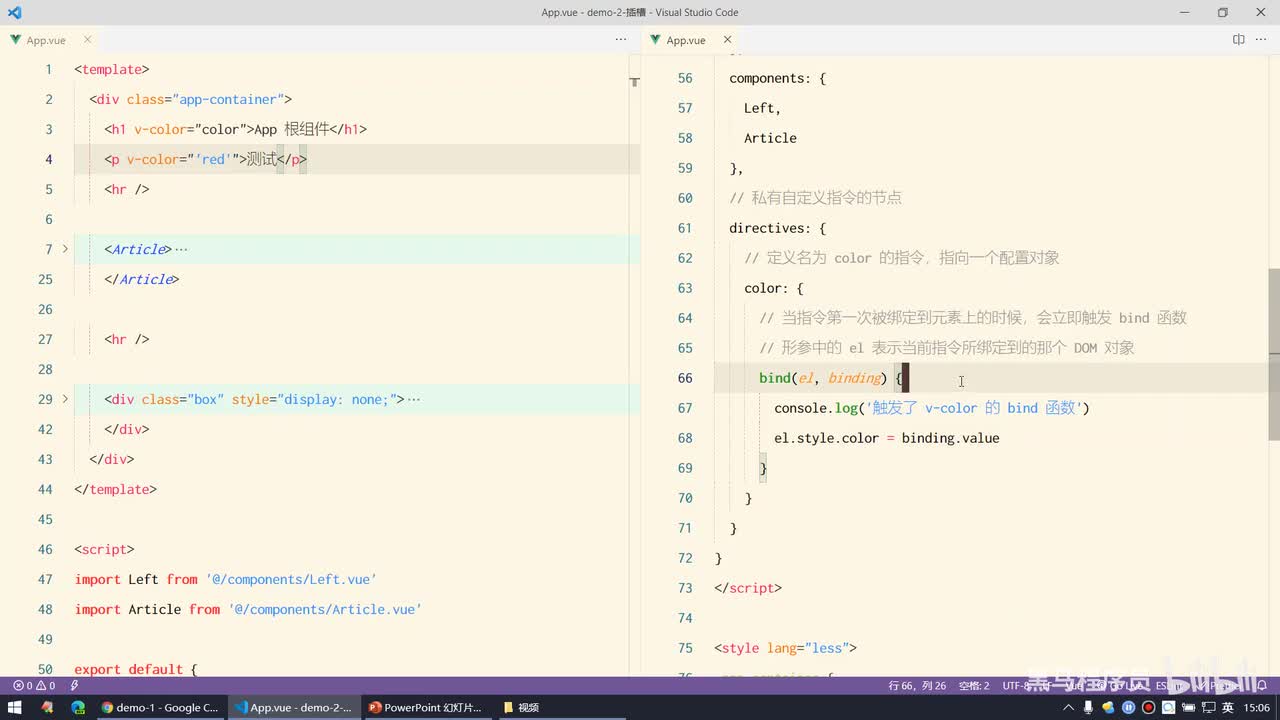Image resolution: width=1280 pixels, height=720 pixels.
Task: Click line number 66 in the right editor
Action: click(x=685, y=378)
